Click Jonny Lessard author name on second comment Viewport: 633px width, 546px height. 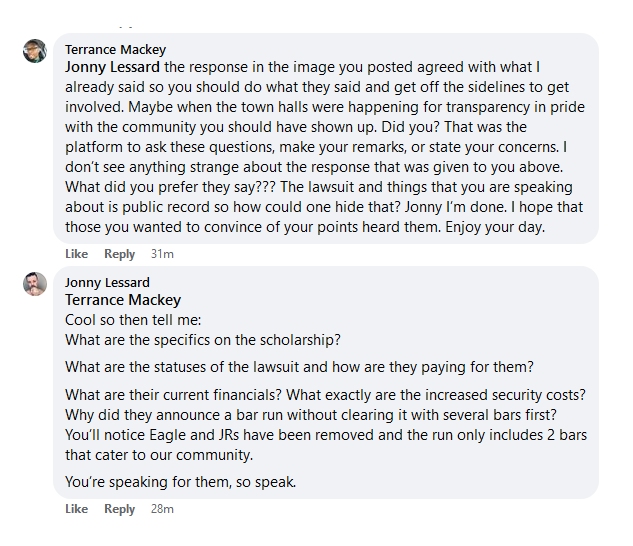point(107,282)
